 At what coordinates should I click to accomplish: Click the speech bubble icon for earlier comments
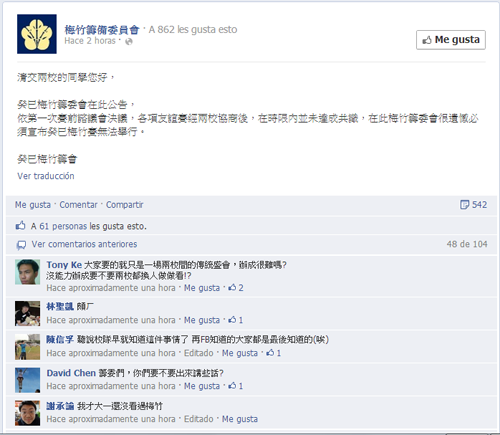[x=21, y=245]
